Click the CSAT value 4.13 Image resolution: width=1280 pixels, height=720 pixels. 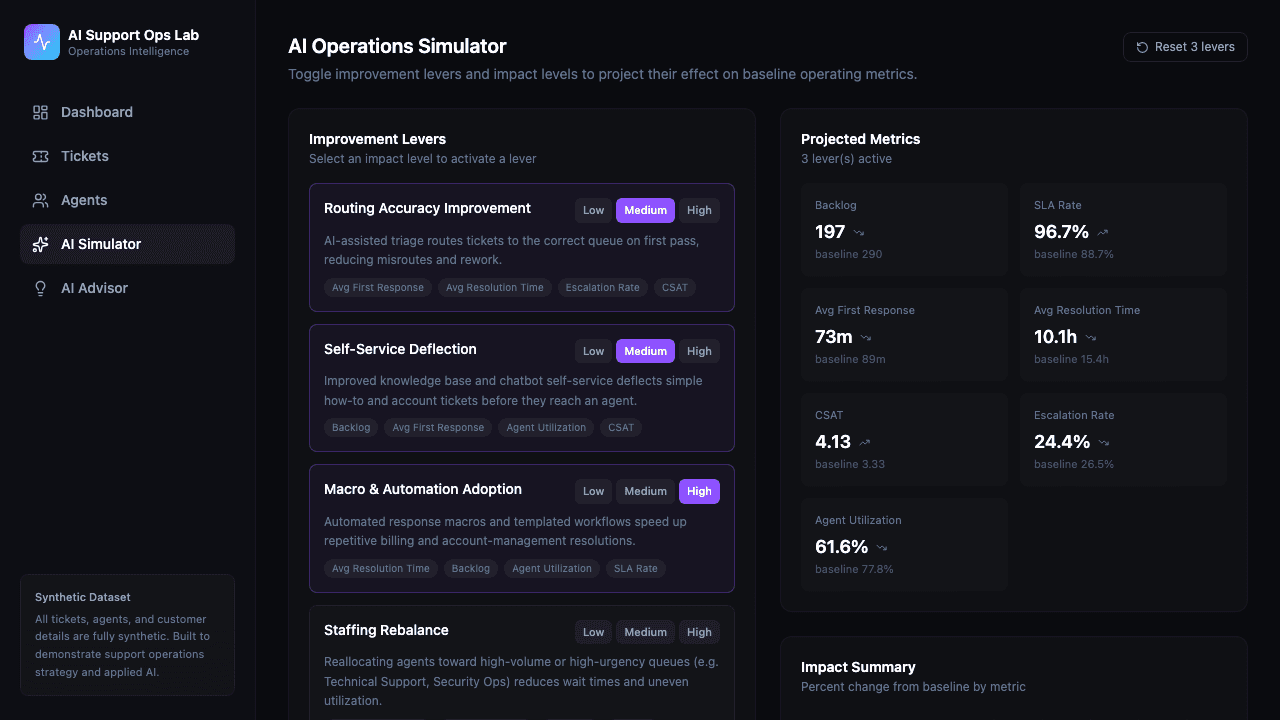(833, 442)
